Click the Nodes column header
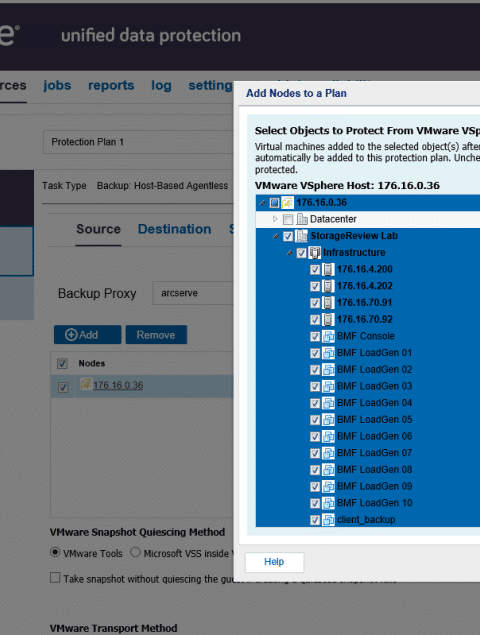This screenshot has width=480, height=635. point(92,363)
